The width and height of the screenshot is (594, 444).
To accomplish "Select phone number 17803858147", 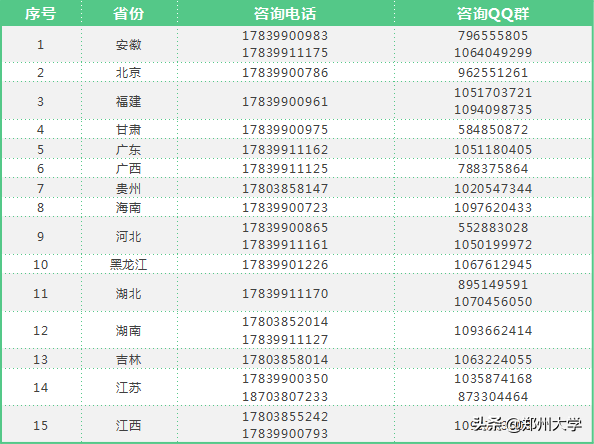I will point(285,188).
